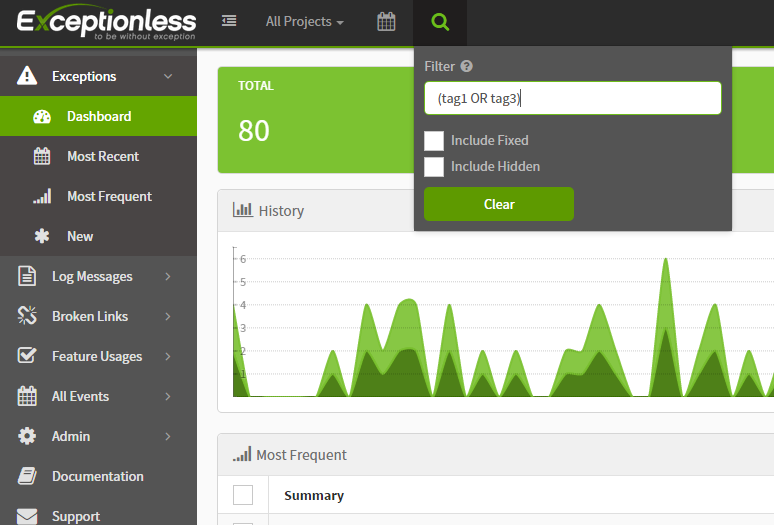Click the Feature Usages checkmark icon
This screenshot has height=525, width=774.
[x=27, y=355]
